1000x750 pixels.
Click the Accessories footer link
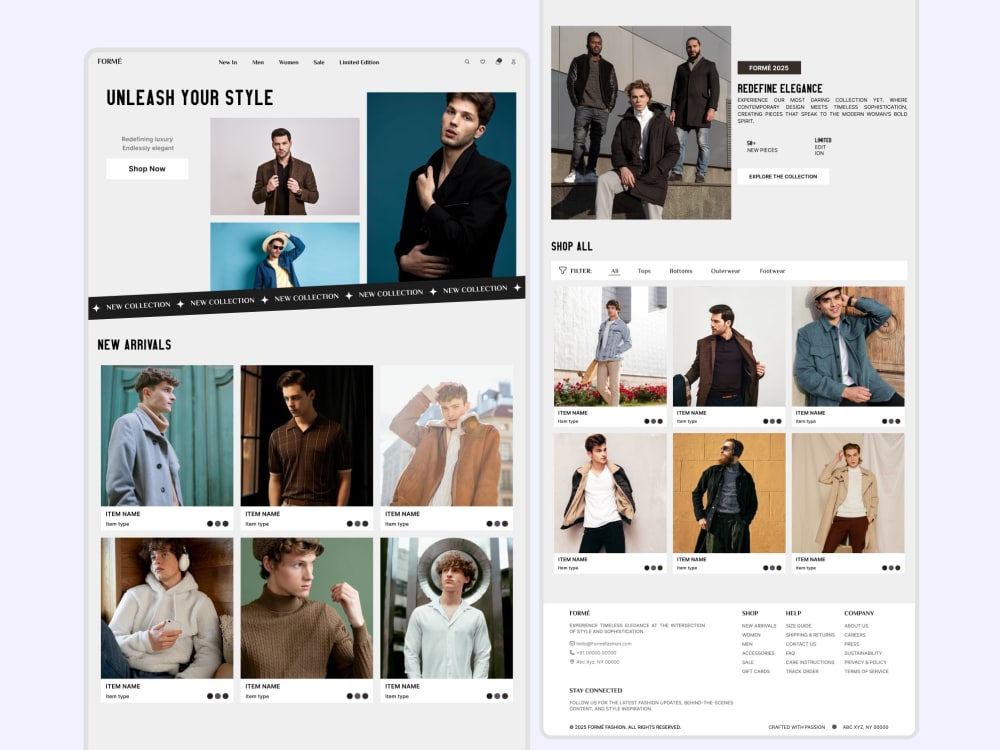(x=758, y=653)
